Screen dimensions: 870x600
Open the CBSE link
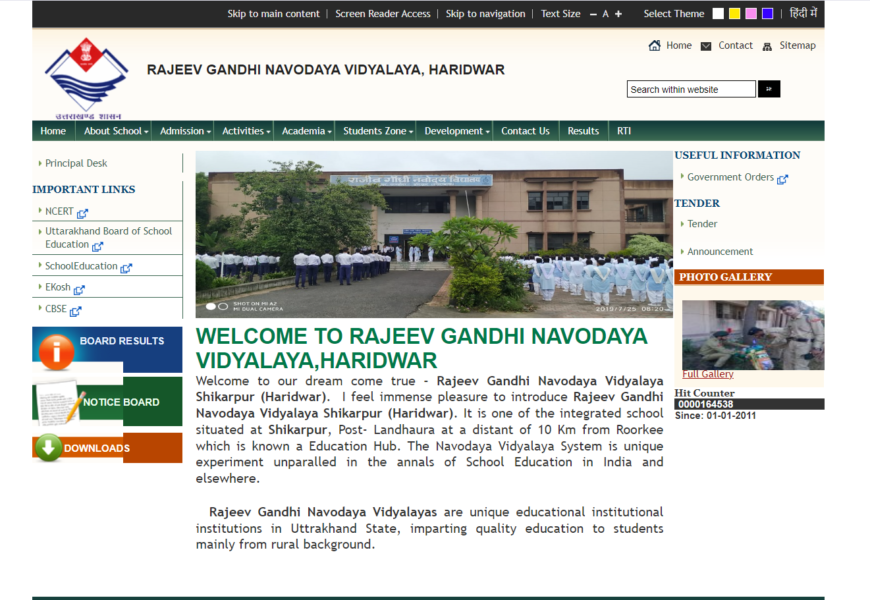coord(55,309)
